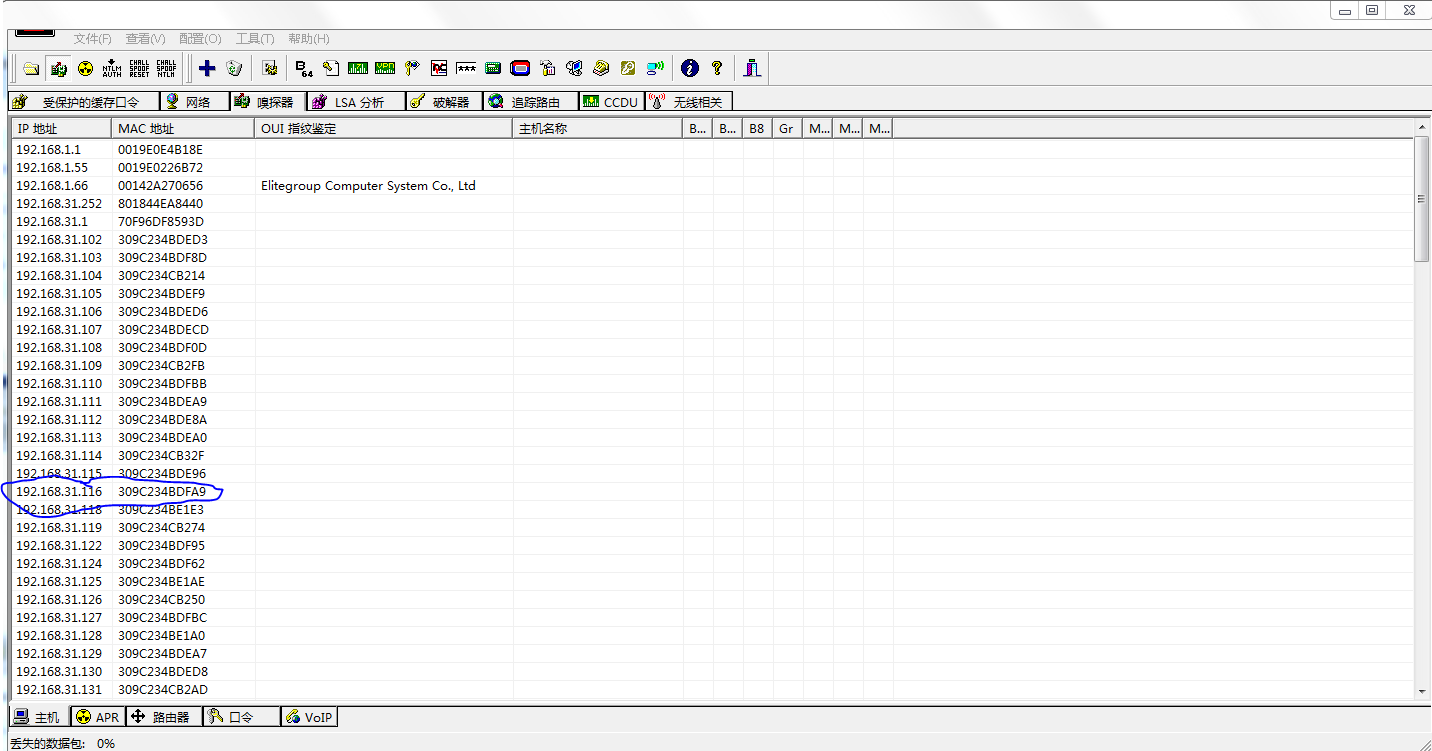Switch to the LSA 分析 tab
This screenshot has width=1432, height=751.
356,102
